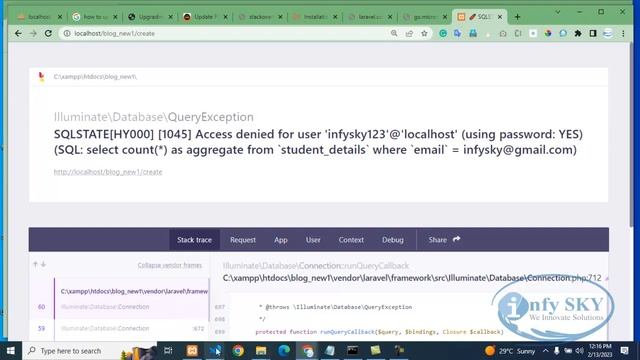
Task: Click the volume speaker tray icon
Action: coord(579,351)
